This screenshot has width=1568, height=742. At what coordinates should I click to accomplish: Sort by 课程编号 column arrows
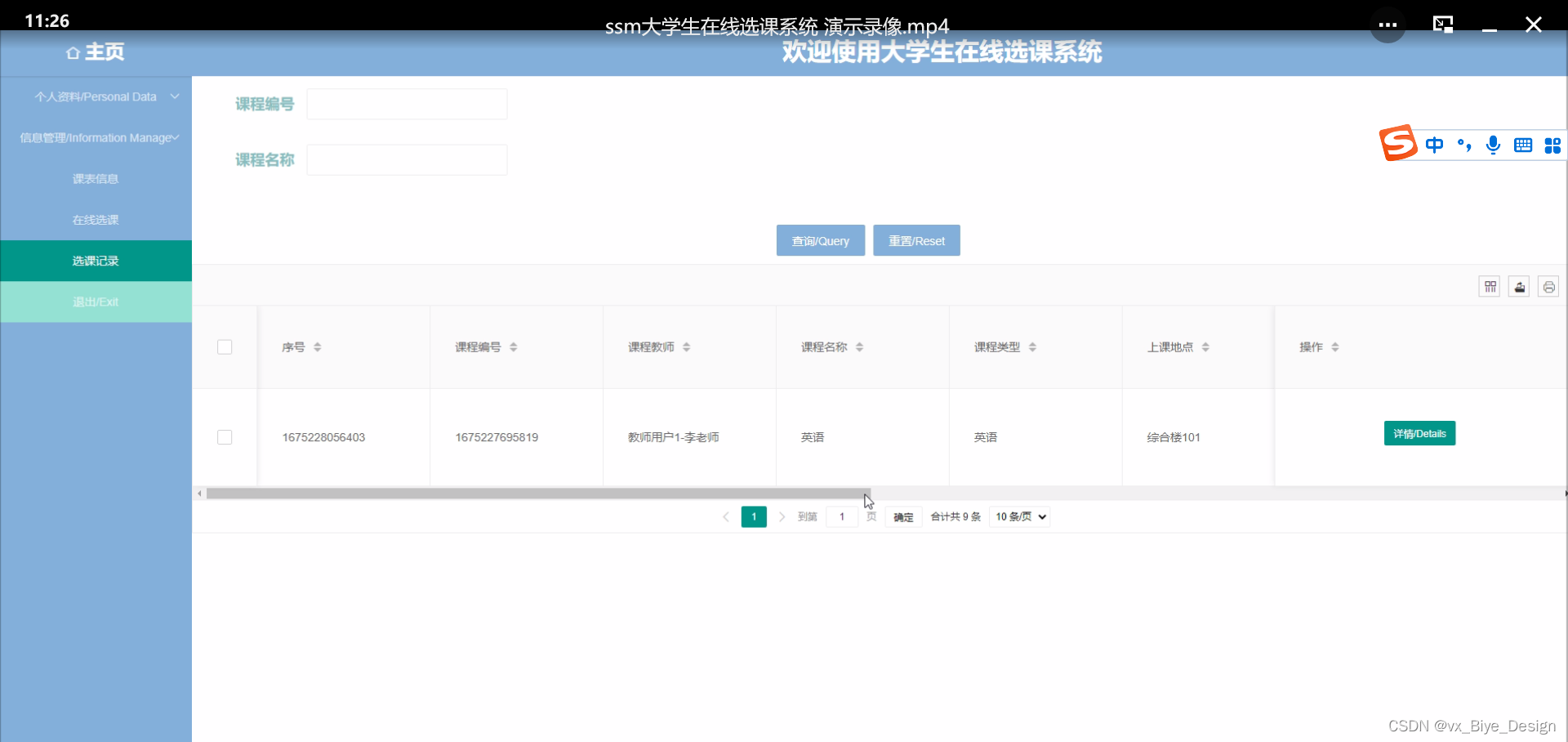click(x=514, y=347)
